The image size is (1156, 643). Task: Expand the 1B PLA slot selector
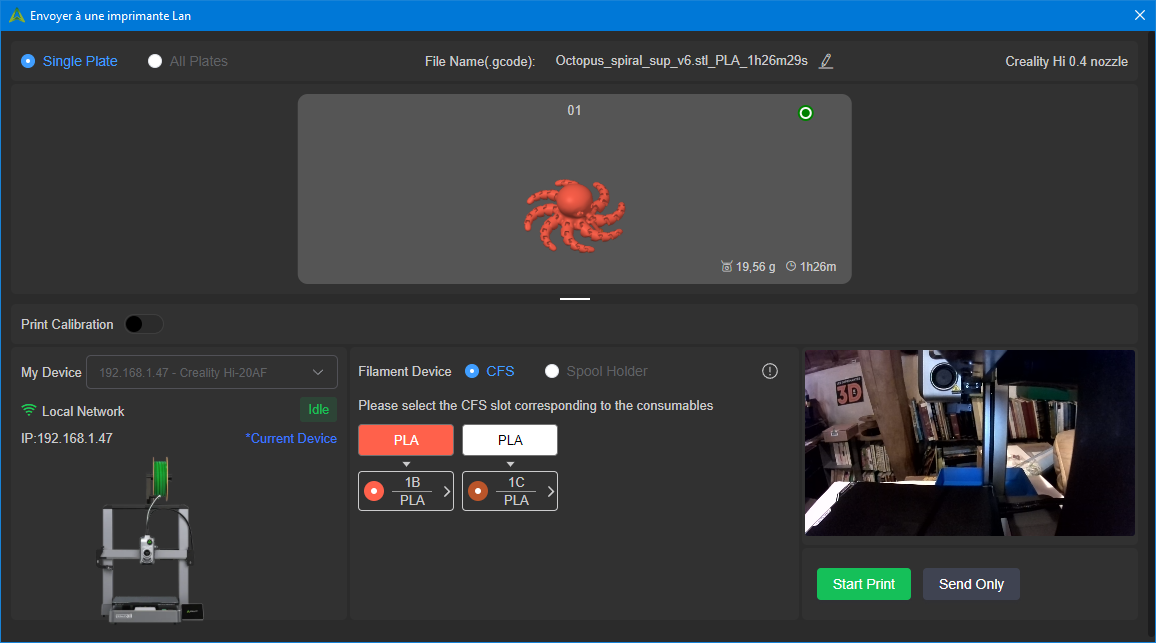(x=405, y=491)
